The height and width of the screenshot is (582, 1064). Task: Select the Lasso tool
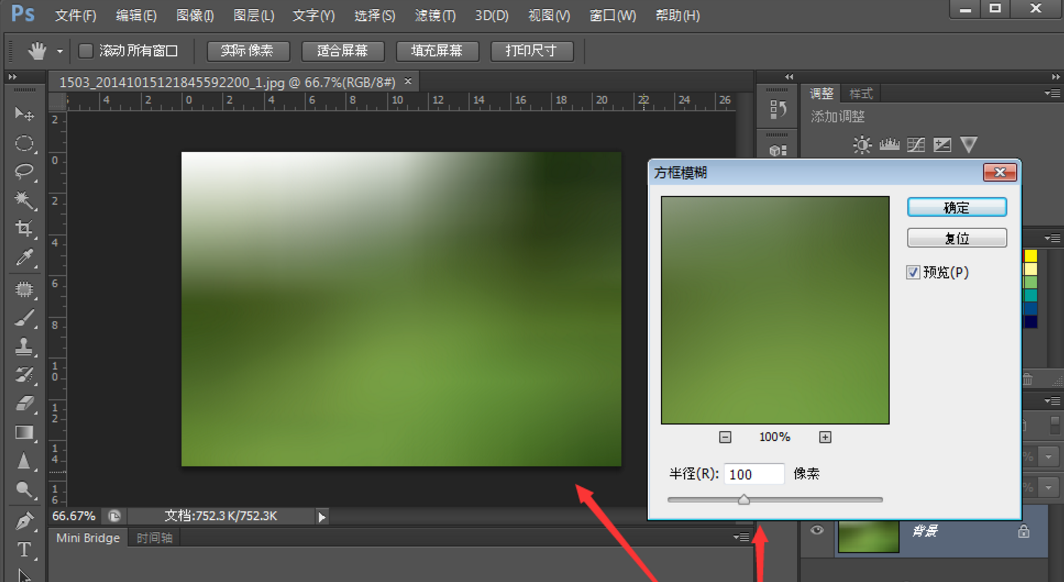tap(24, 171)
